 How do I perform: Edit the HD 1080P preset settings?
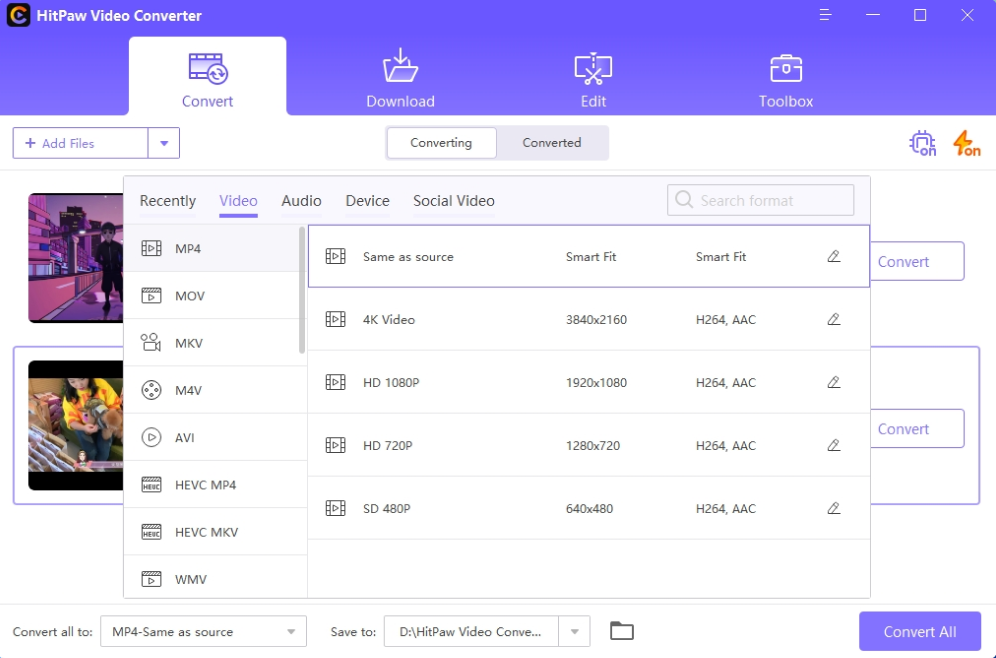[x=833, y=382]
